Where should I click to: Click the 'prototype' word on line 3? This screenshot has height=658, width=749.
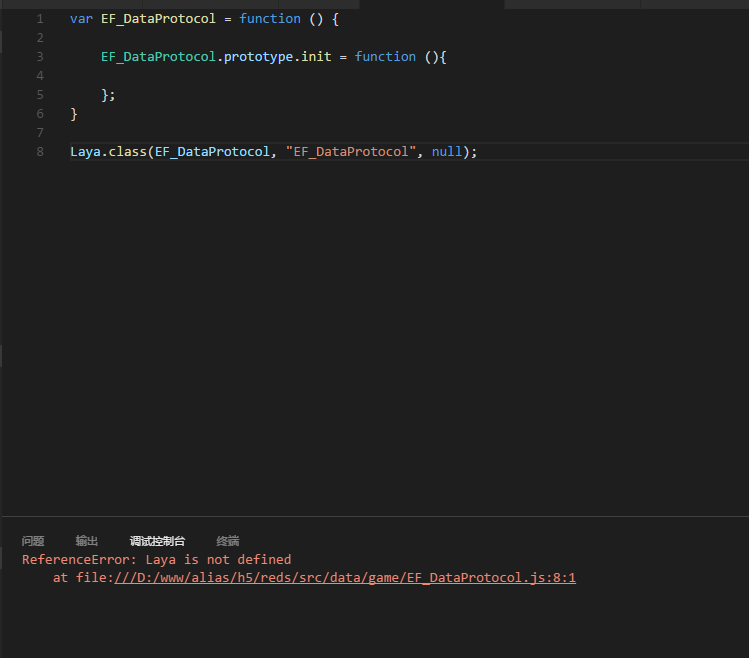[x=258, y=57]
